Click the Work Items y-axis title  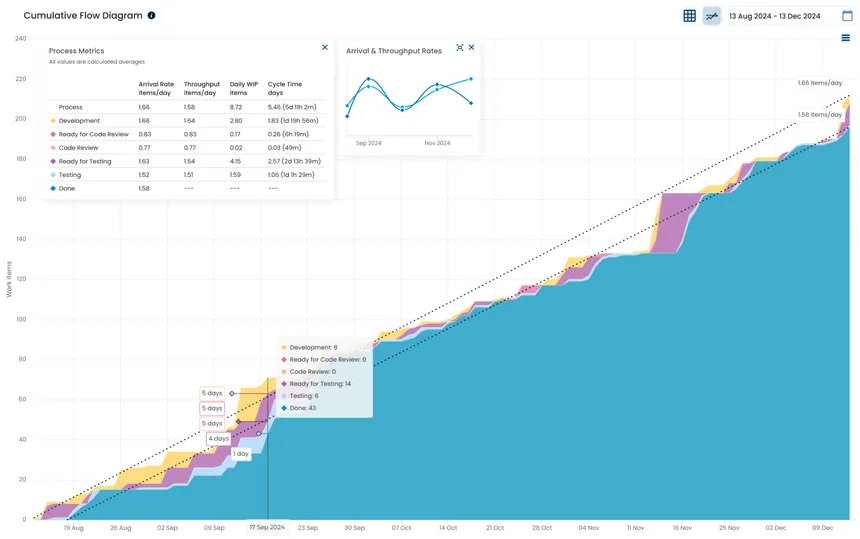click(9, 280)
